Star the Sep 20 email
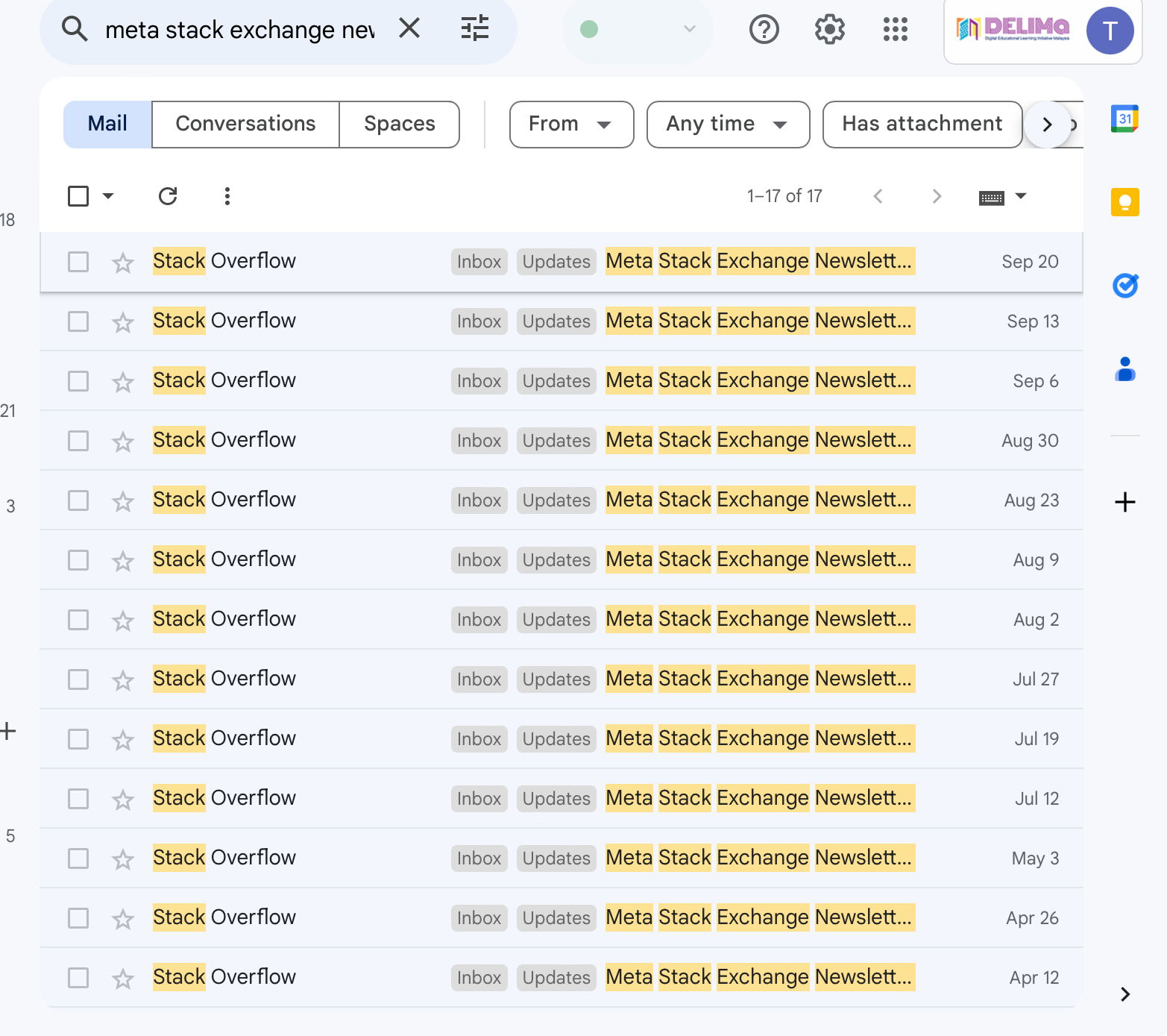The image size is (1167, 1036). coord(123,262)
